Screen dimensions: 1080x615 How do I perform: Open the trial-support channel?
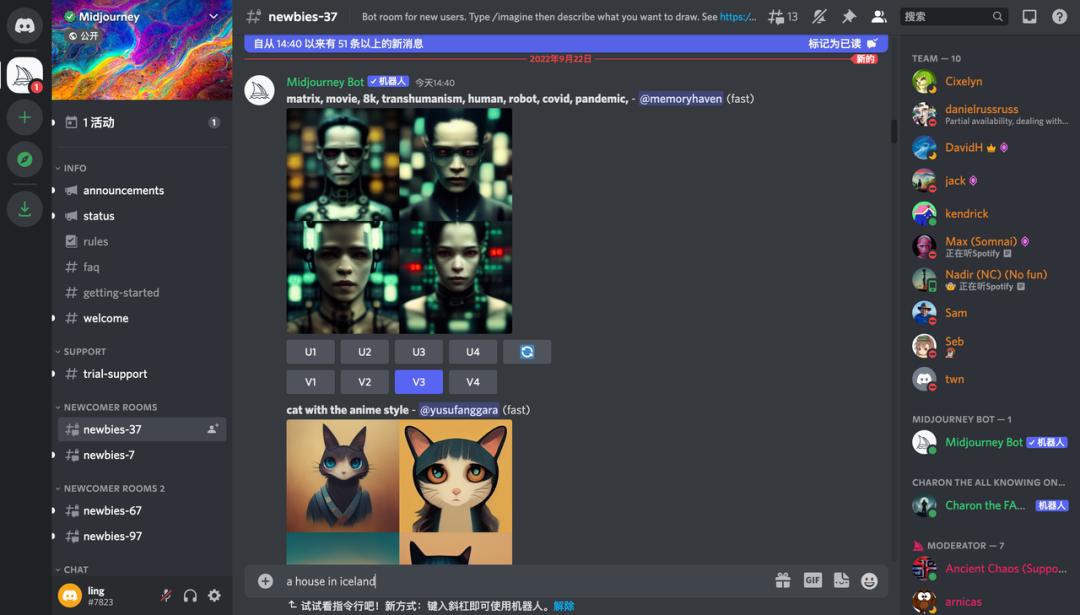(x=142, y=373)
